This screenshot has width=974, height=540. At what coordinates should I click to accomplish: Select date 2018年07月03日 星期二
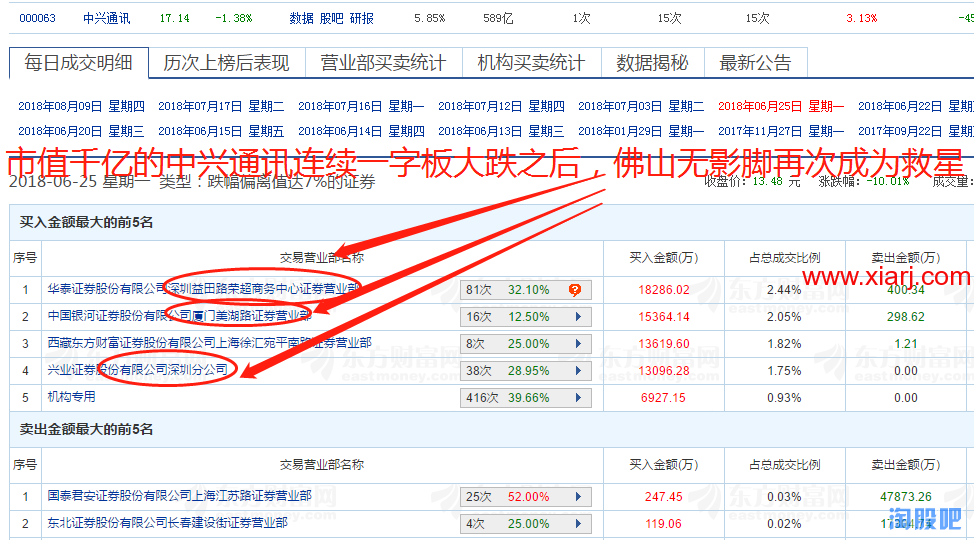coord(641,106)
